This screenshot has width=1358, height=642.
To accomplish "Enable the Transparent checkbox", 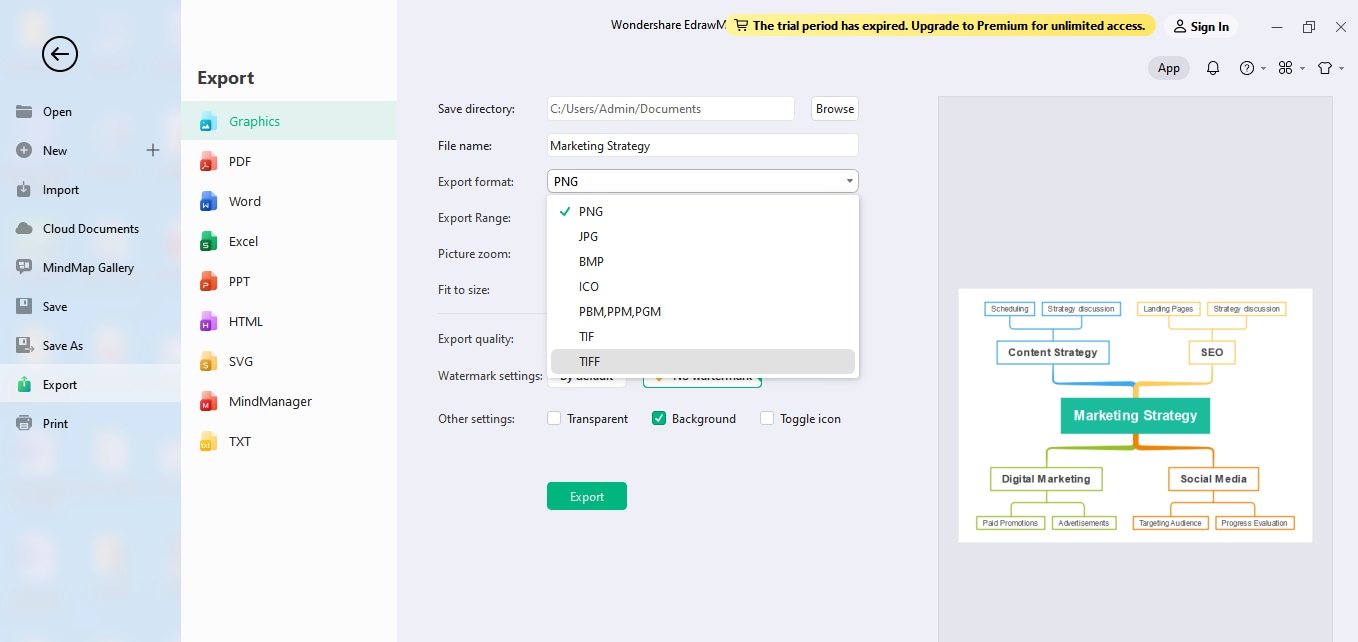I will pos(554,419).
